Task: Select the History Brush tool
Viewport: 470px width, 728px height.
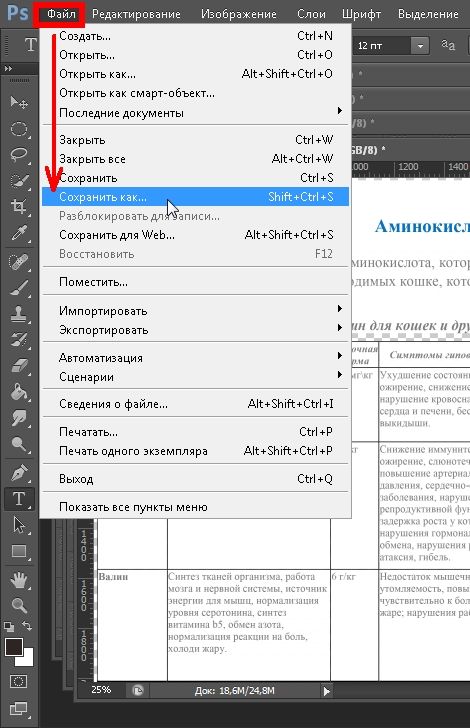Action: (19, 340)
